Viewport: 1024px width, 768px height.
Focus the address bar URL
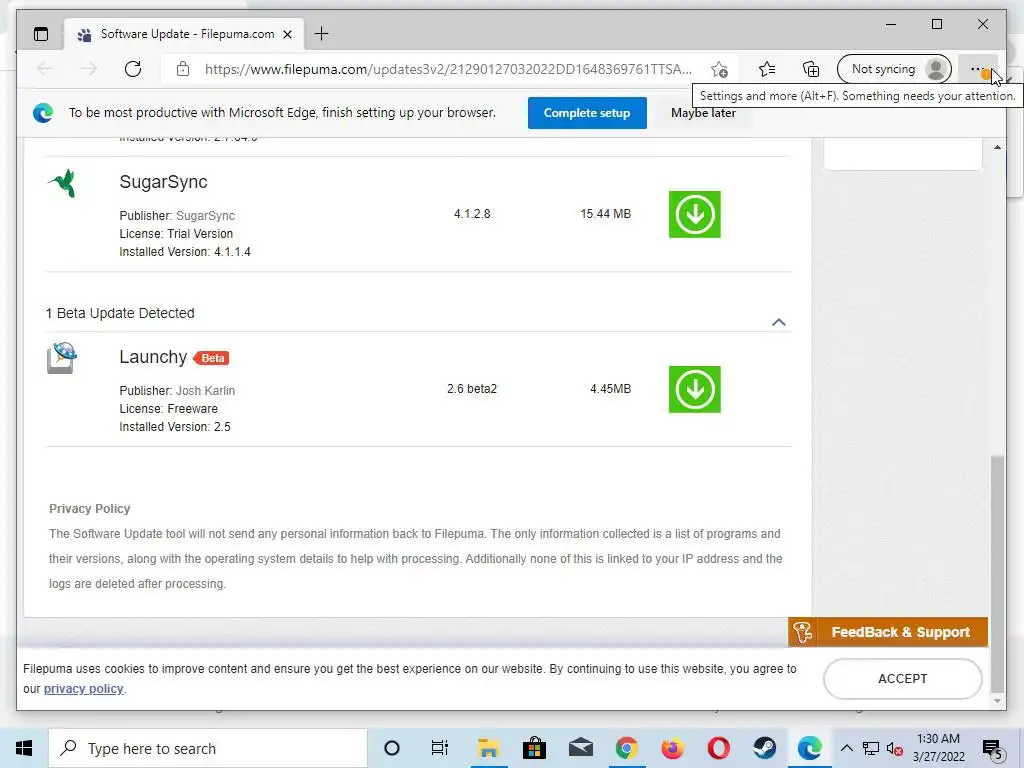tap(448, 69)
